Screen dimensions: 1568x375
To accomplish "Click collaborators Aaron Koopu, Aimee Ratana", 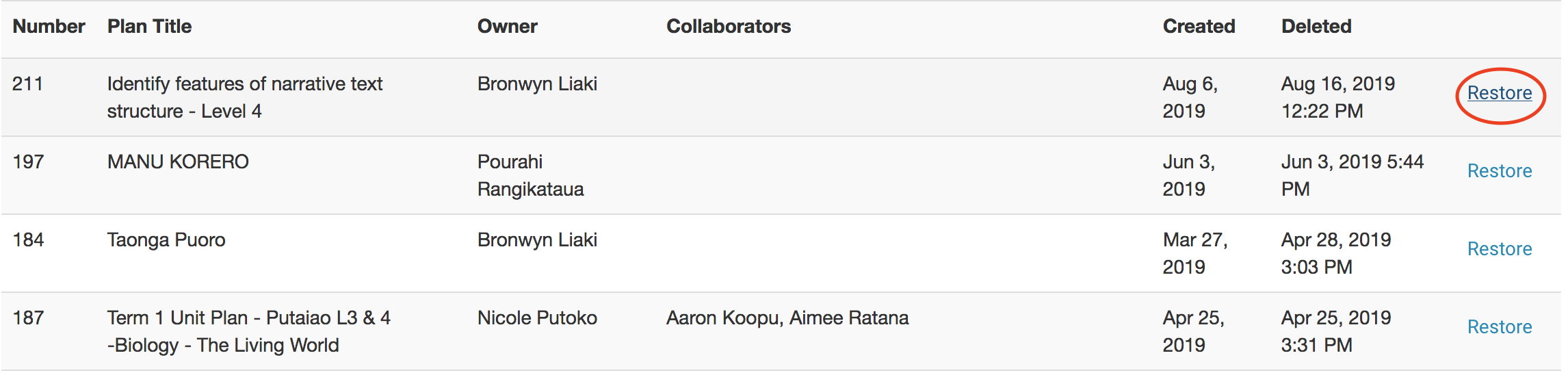I will (x=787, y=318).
